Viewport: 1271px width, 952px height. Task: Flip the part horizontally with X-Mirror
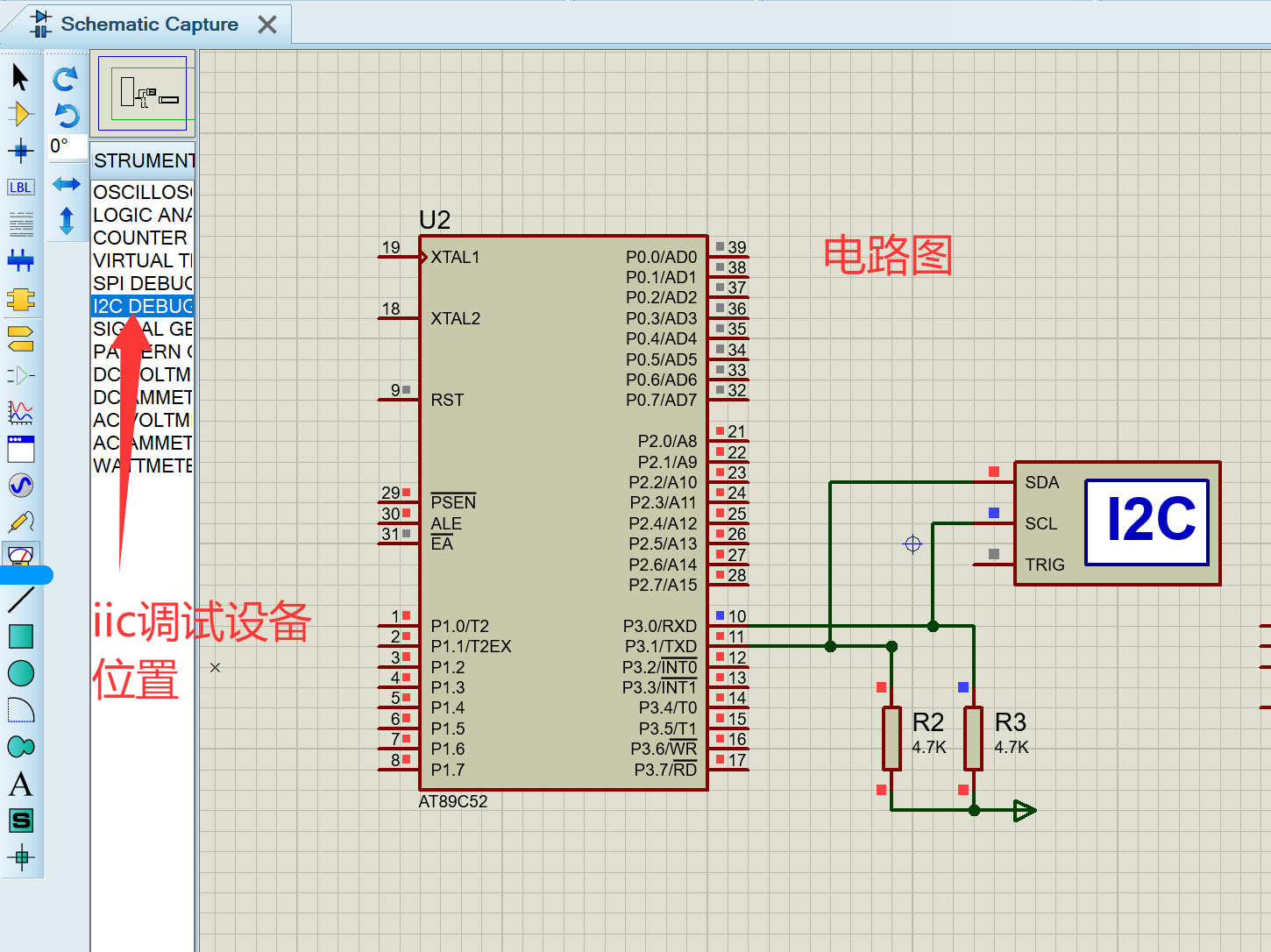(67, 184)
